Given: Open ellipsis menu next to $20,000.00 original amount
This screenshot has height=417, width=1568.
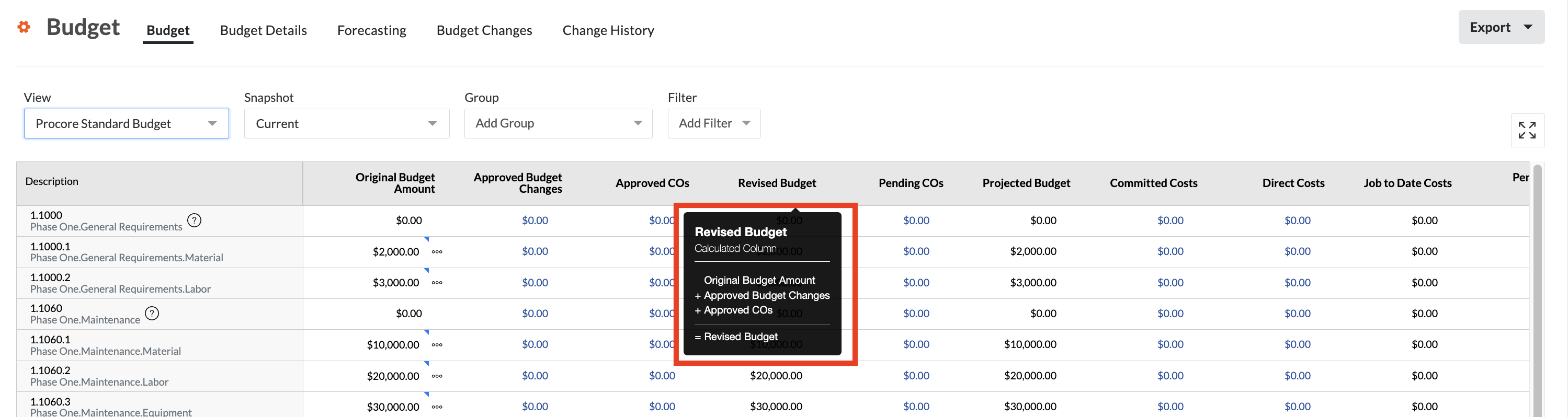Looking at the screenshot, I should pos(437,376).
